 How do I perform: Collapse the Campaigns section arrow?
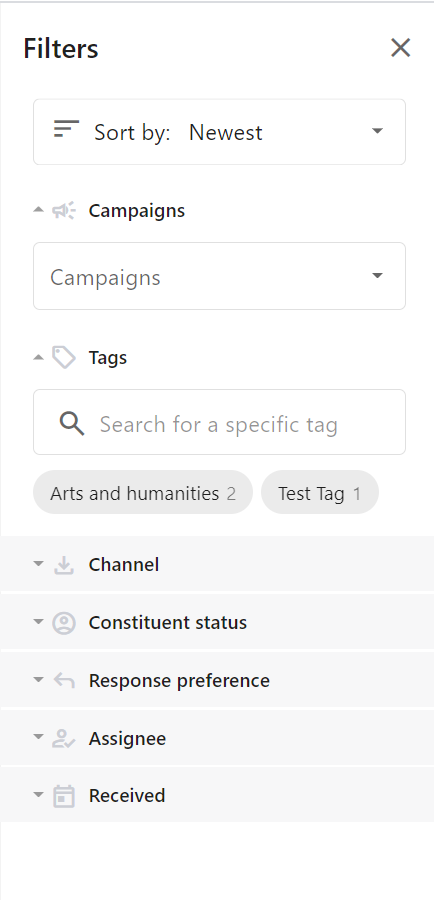(x=38, y=210)
